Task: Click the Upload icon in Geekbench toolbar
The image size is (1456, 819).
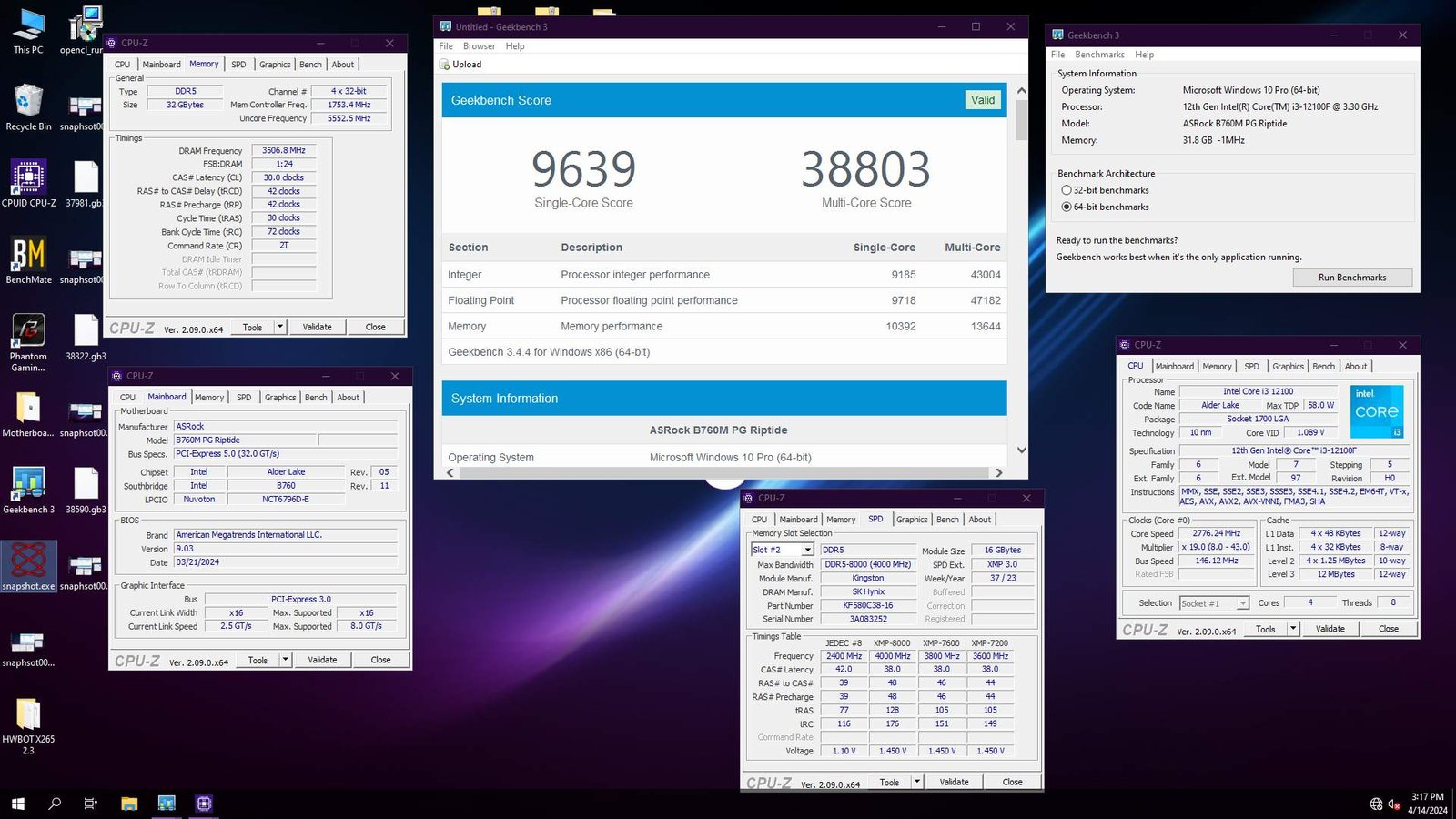Action: [x=445, y=65]
